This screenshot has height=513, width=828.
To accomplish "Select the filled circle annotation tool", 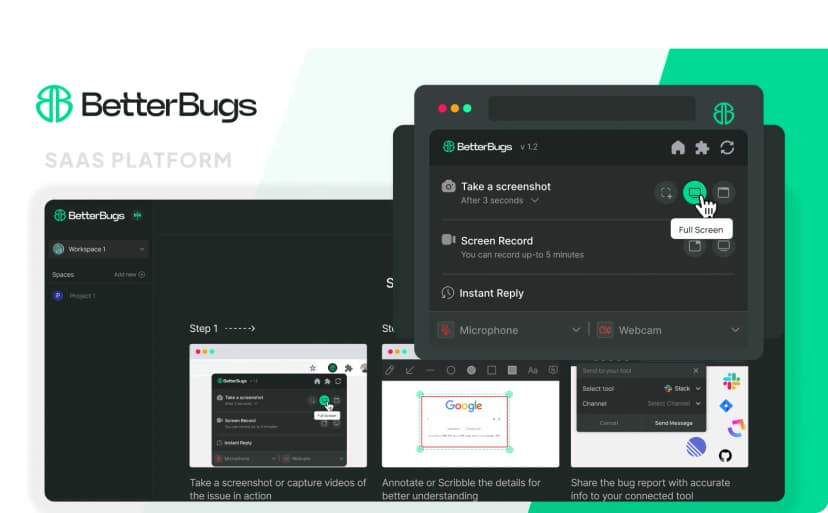I will [471, 370].
